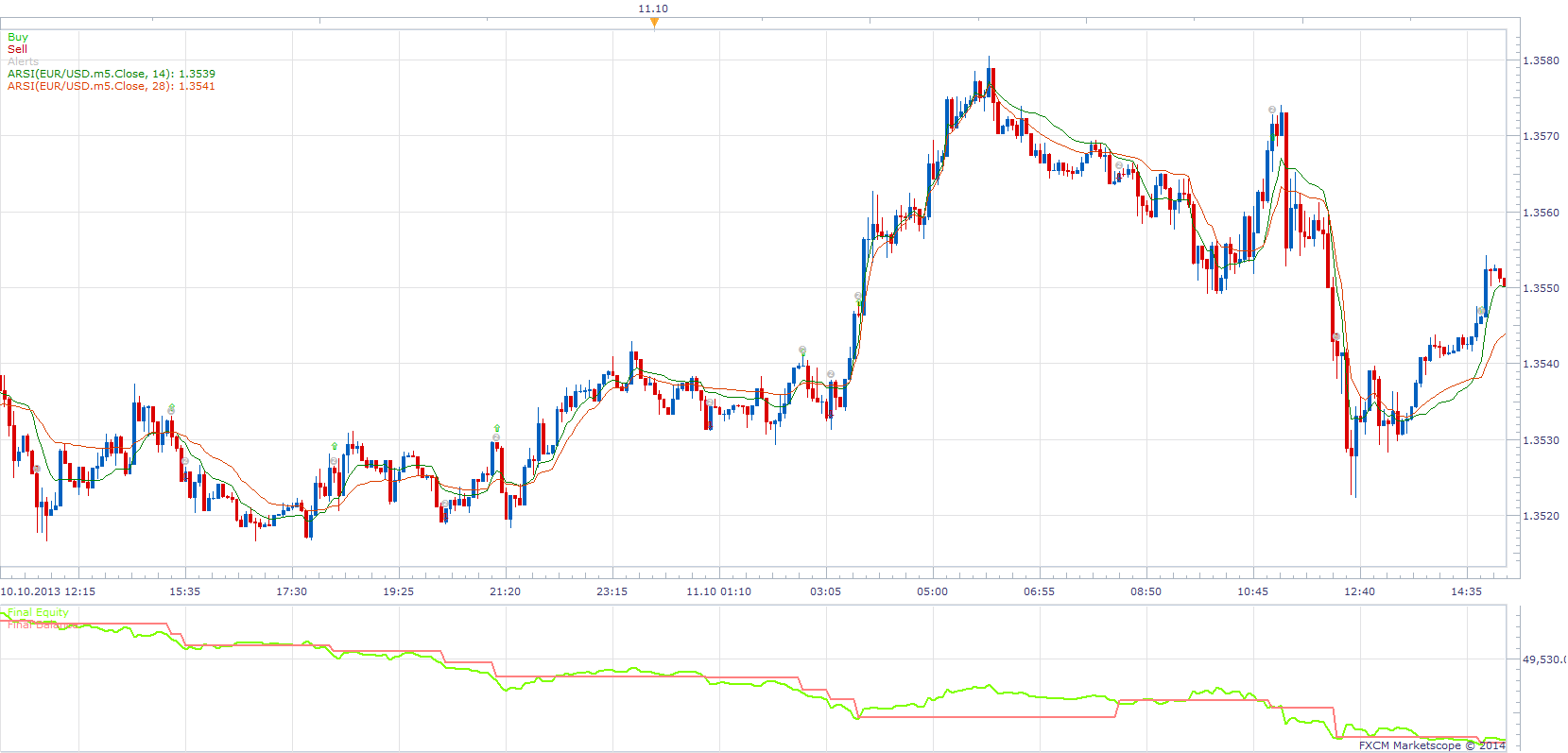Click the orange 11.10 day marker

654,23
